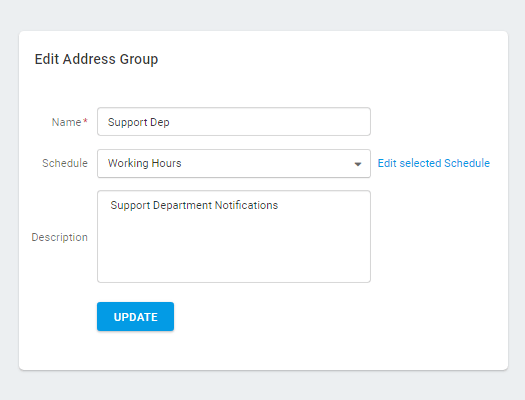
Task: Open the 'Edit selected Schedule' link
Action: [434, 163]
